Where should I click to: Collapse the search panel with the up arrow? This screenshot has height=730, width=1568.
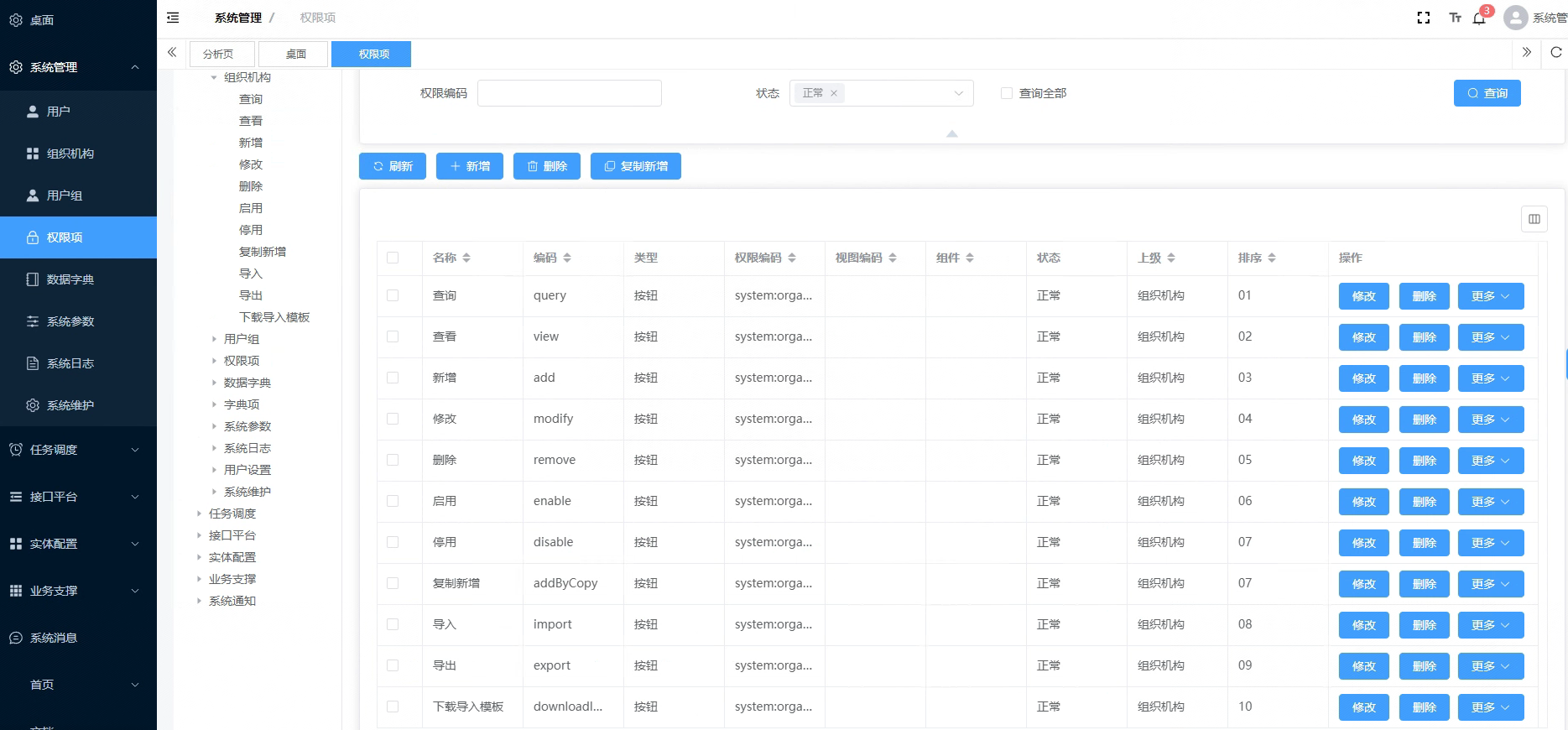(952, 133)
